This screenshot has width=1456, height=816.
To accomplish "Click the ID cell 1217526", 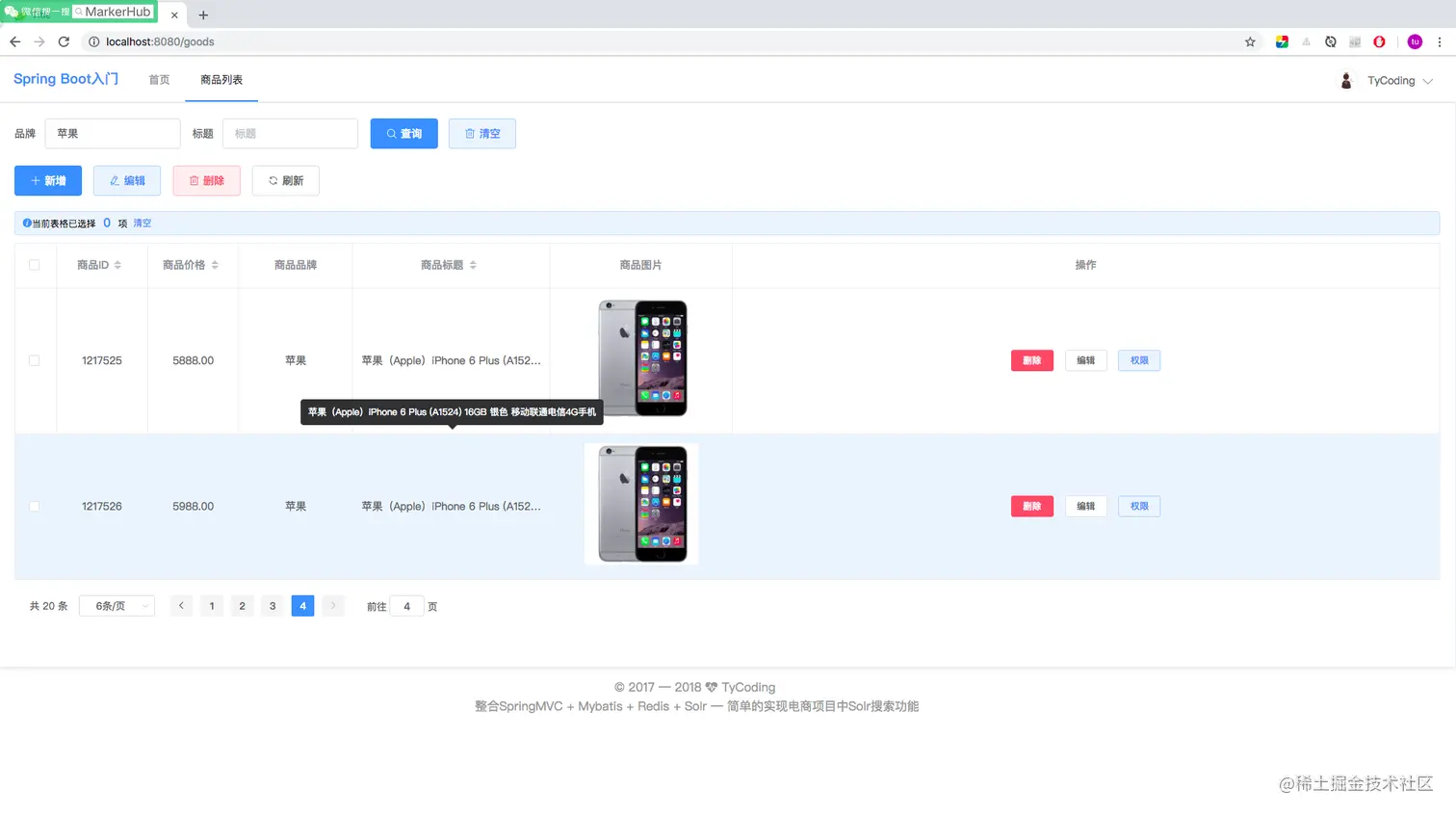I will point(102,506).
